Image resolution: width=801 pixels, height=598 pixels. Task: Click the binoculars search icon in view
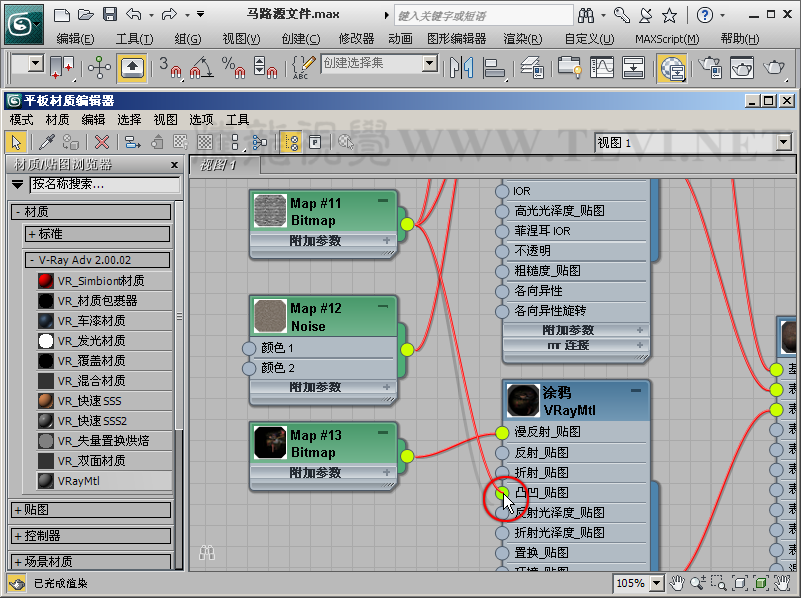(208, 551)
